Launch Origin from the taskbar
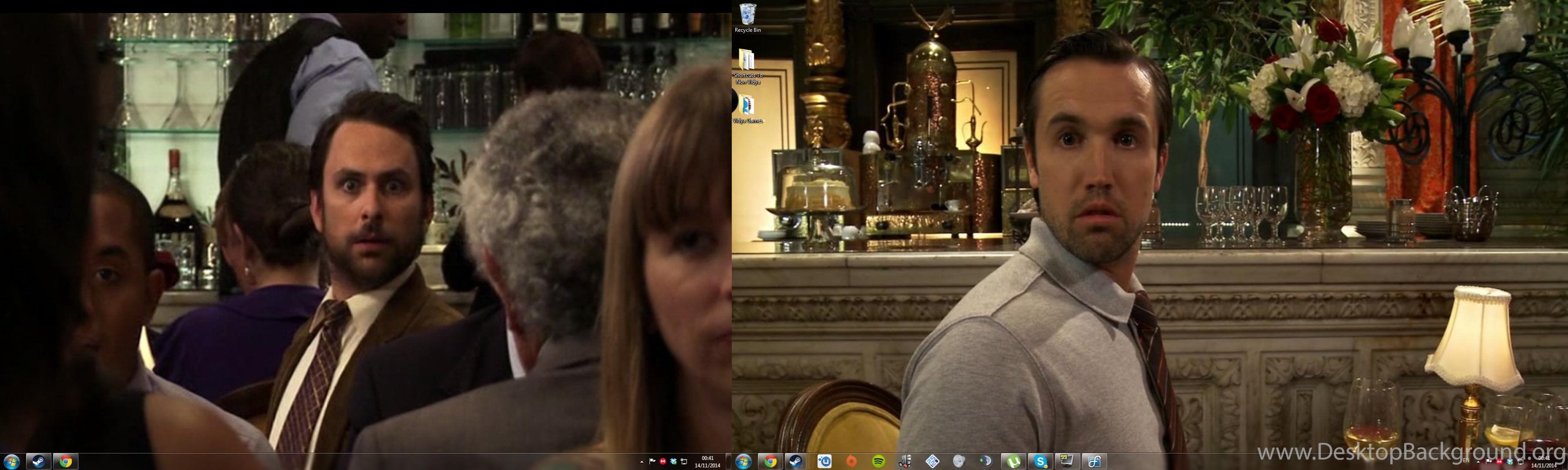This screenshot has height=470, width=1568. pos(851,461)
